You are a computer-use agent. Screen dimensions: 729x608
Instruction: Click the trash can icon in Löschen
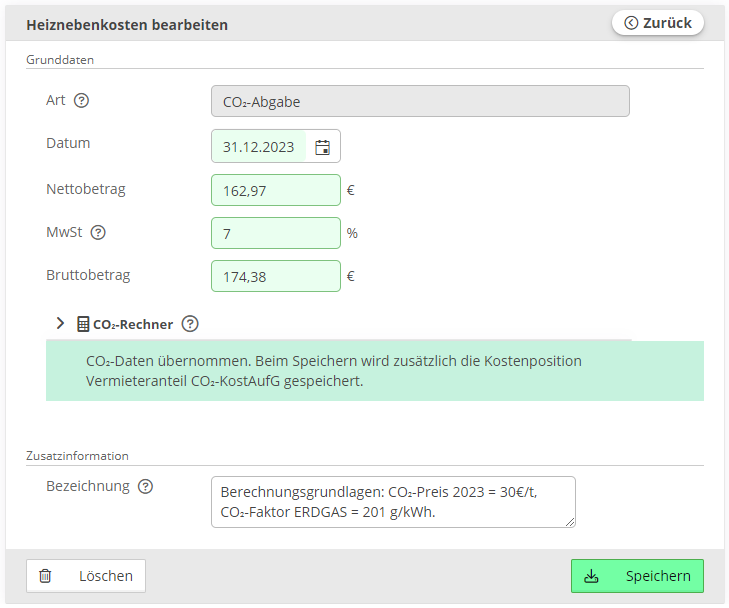[x=45, y=576]
